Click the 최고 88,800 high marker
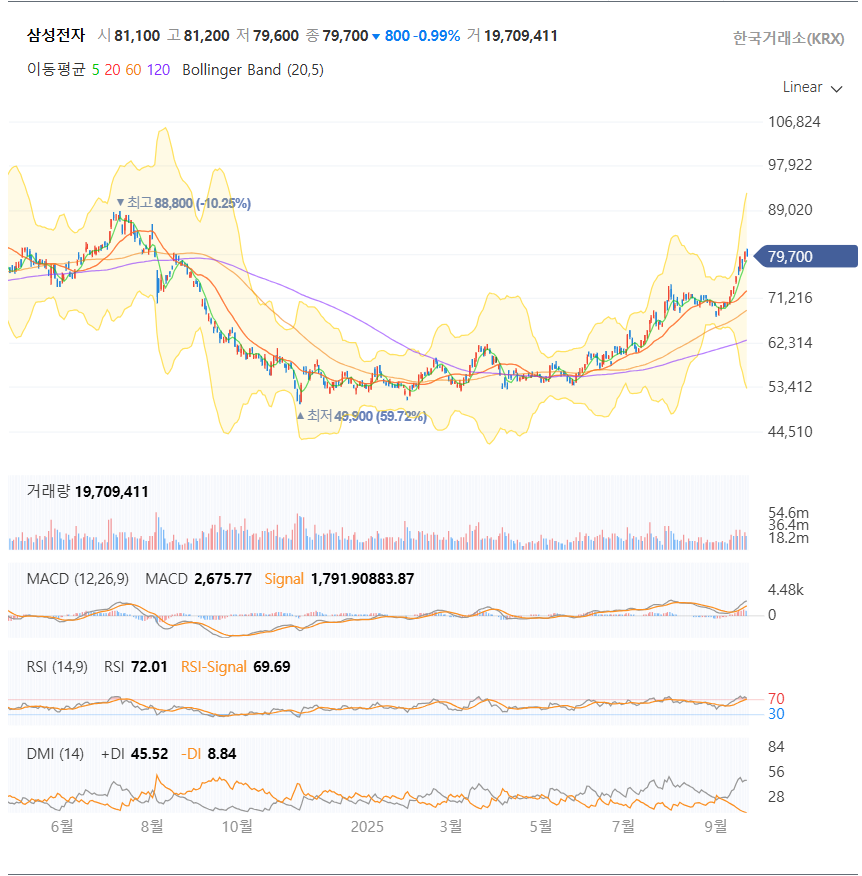This screenshot has height=876, width=862. tap(184, 203)
